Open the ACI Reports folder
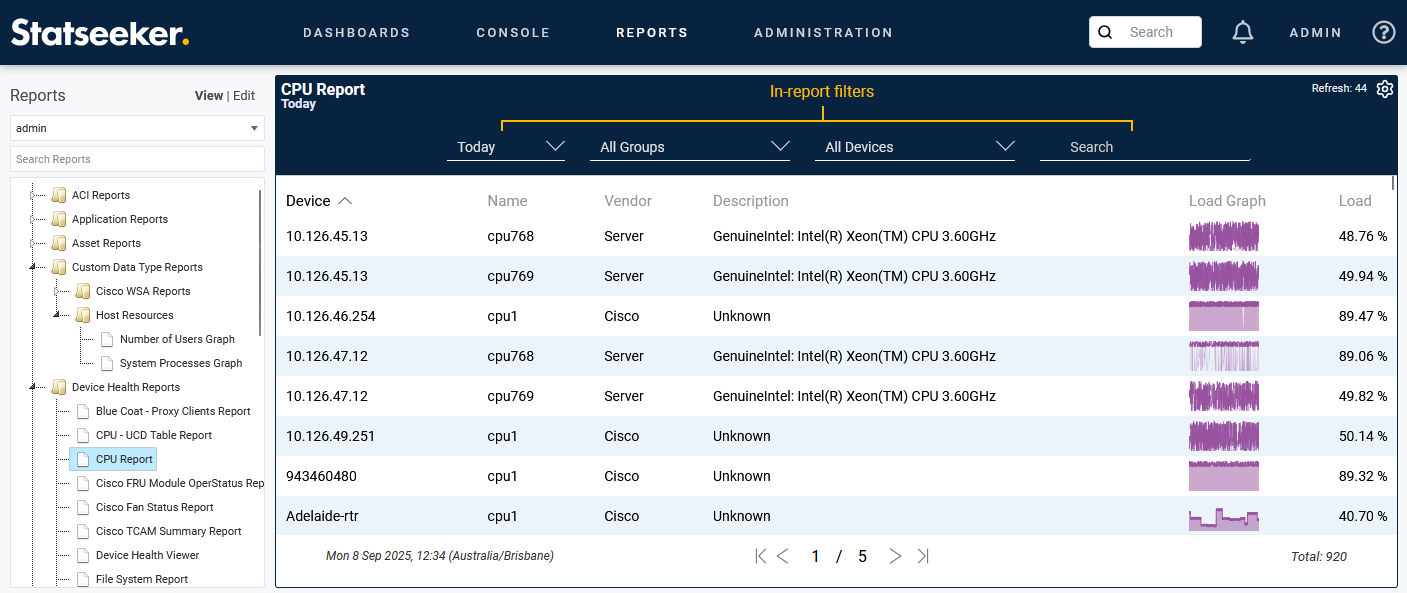This screenshot has width=1407, height=593. coord(100,195)
